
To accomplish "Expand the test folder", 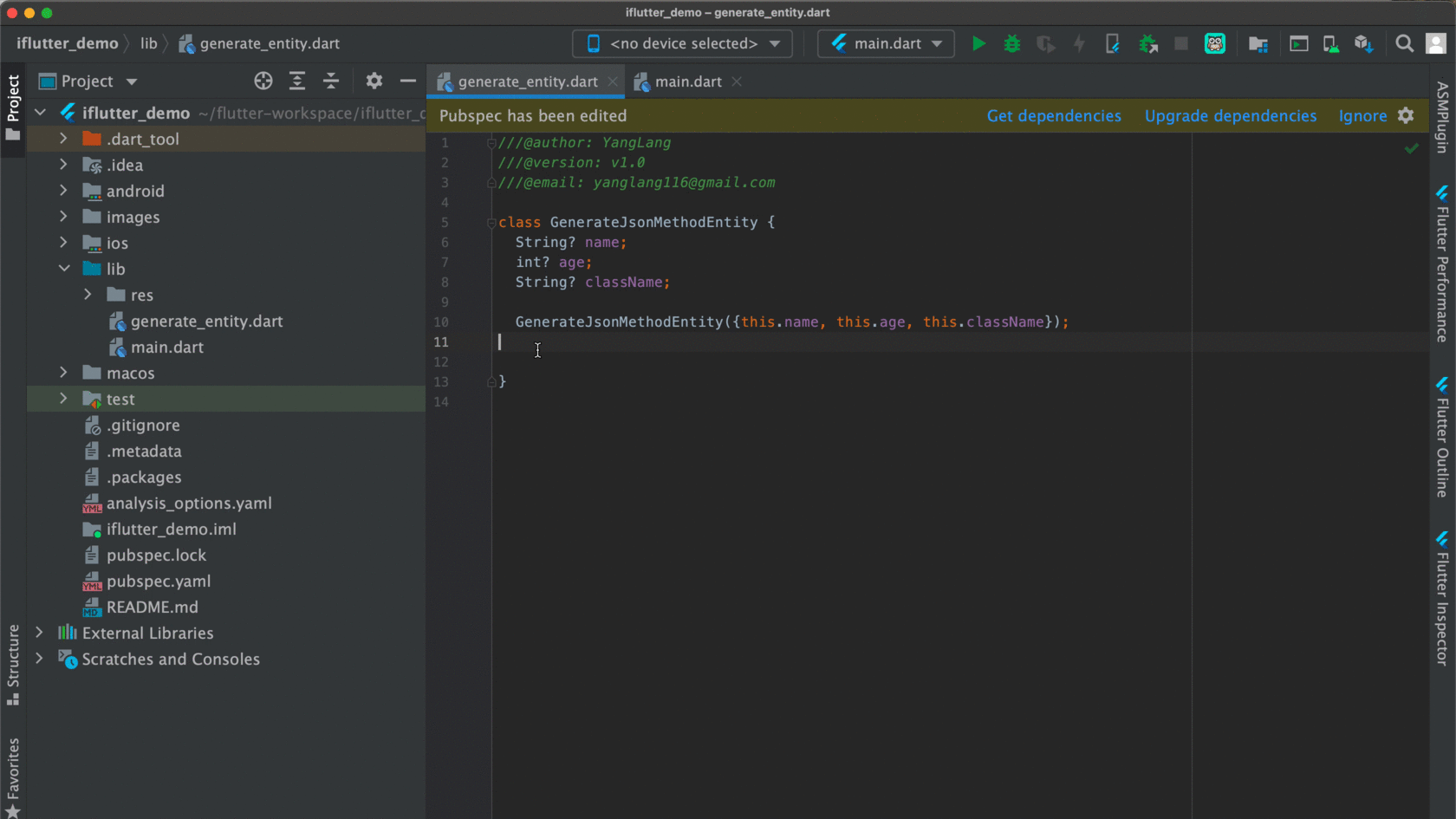I will [63, 399].
